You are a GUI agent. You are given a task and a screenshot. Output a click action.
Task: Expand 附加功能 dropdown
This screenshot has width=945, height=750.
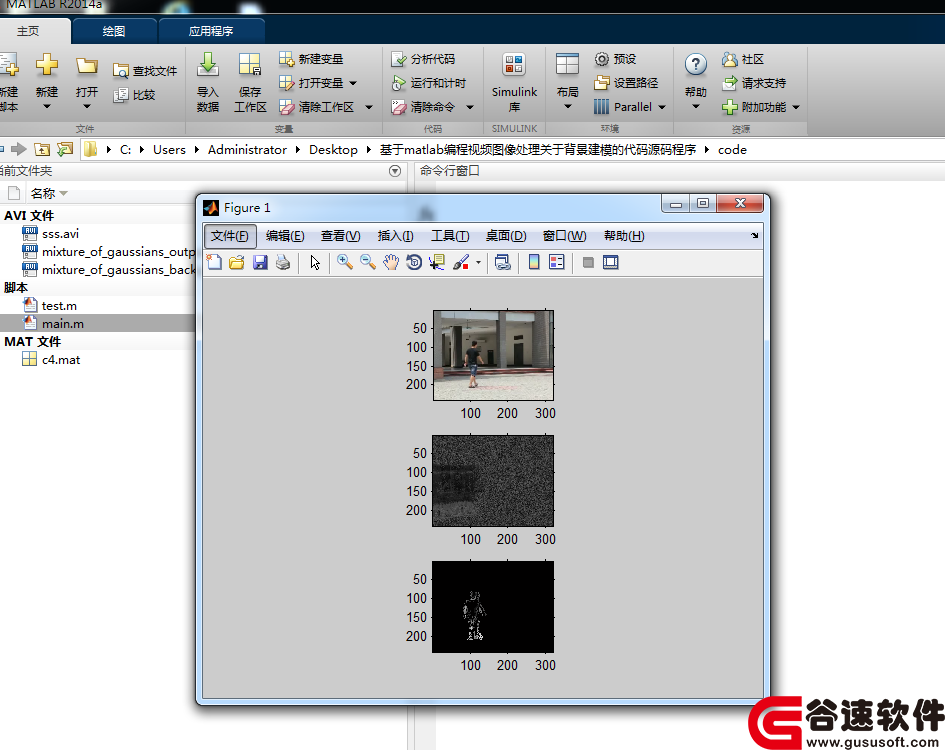pyautogui.click(x=796, y=107)
